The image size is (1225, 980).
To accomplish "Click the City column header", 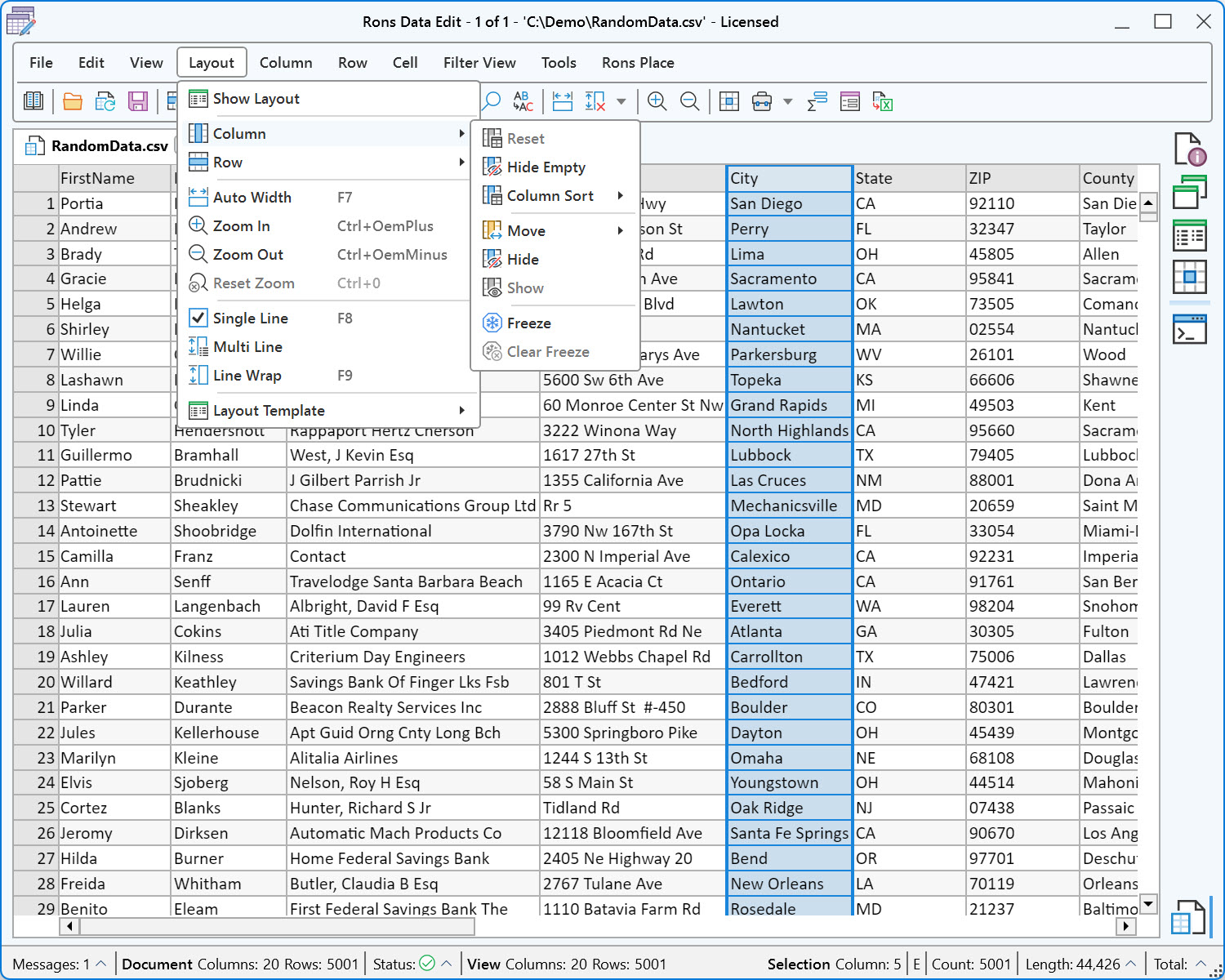I will click(790, 178).
